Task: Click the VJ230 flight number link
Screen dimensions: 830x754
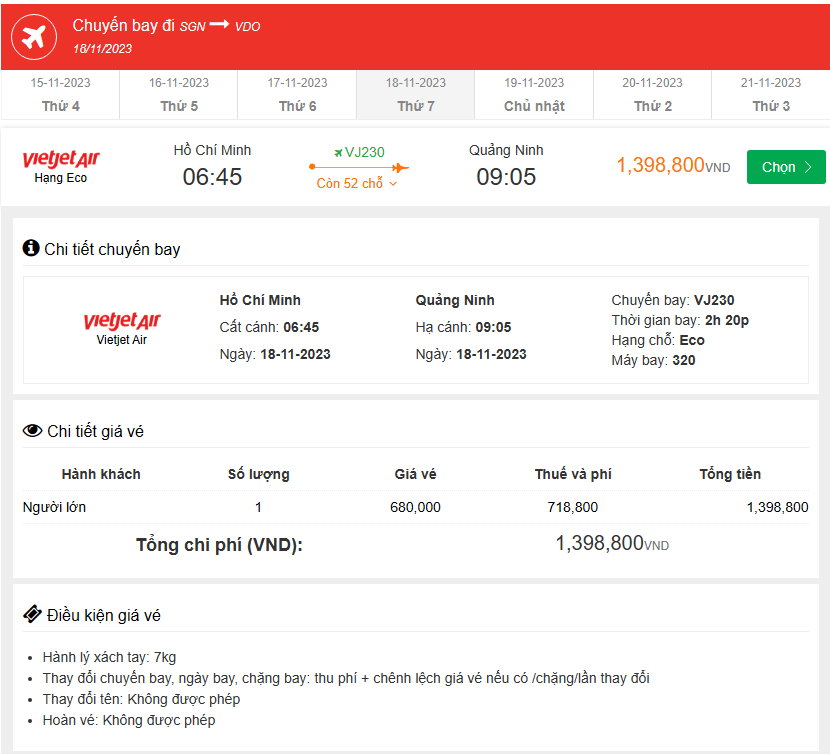Action: [x=364, y=153]
